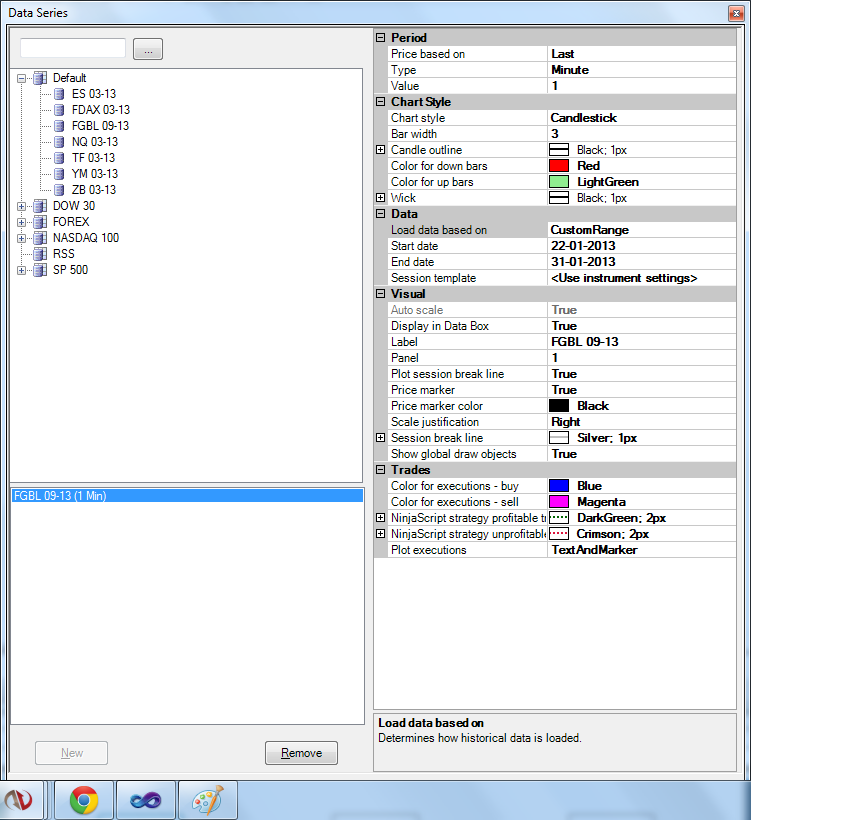This screenshot has height=820, width=846.
Task: Collapse the Trades property section
Action: coord(380,470)
